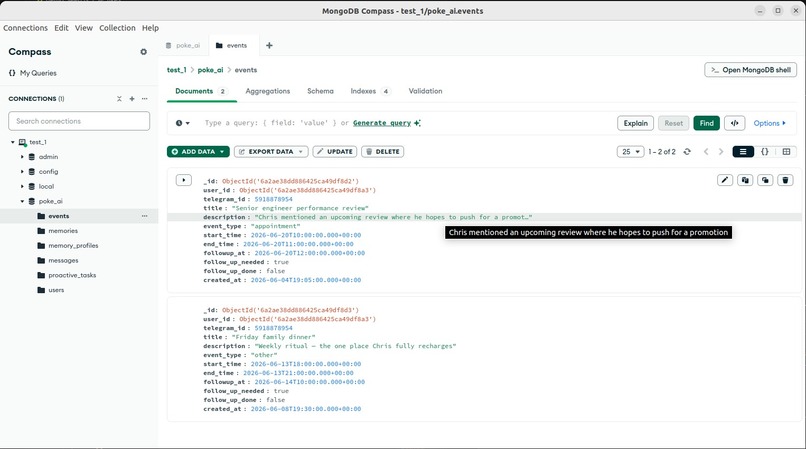
Task: Copy first document to clipboard
Action: [745, 180]
